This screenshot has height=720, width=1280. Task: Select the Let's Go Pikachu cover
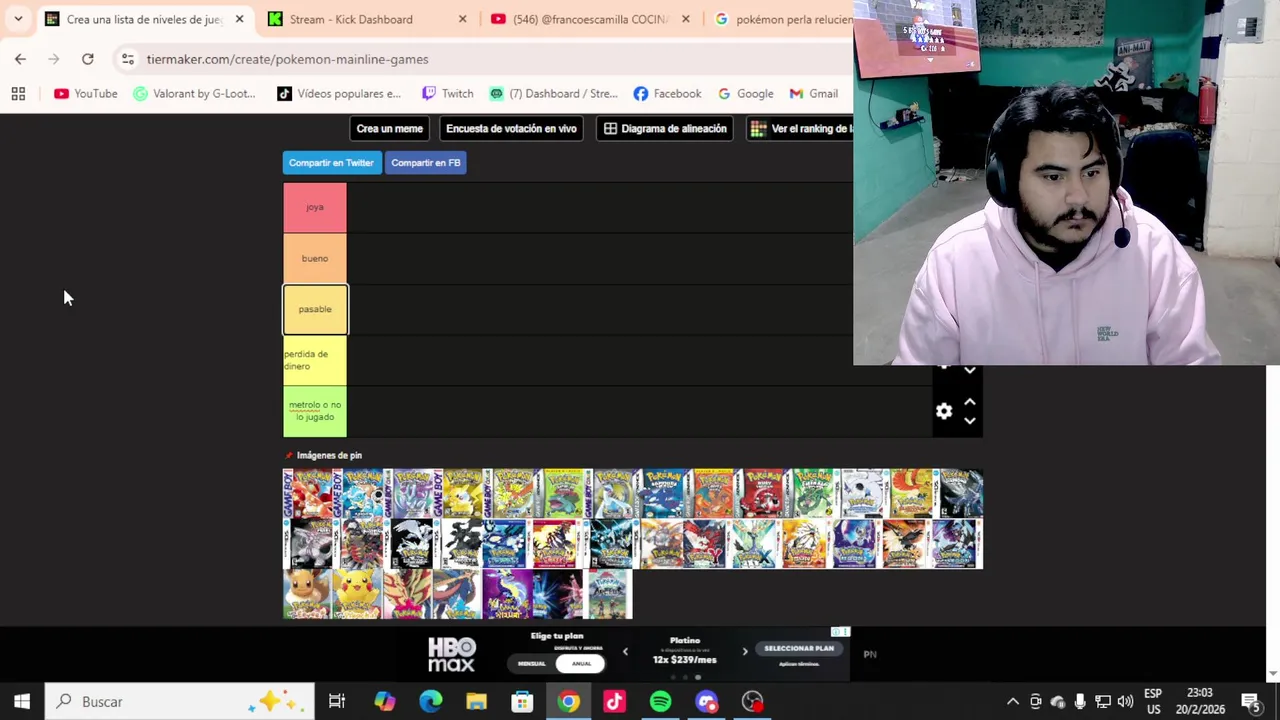coord(358,594)
